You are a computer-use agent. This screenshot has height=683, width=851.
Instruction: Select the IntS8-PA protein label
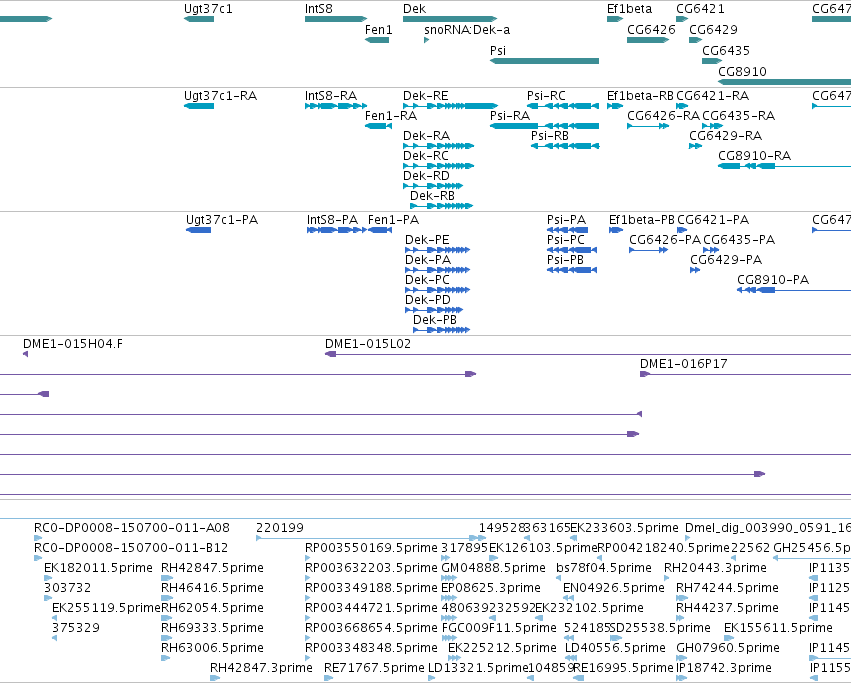coord(333,220)
